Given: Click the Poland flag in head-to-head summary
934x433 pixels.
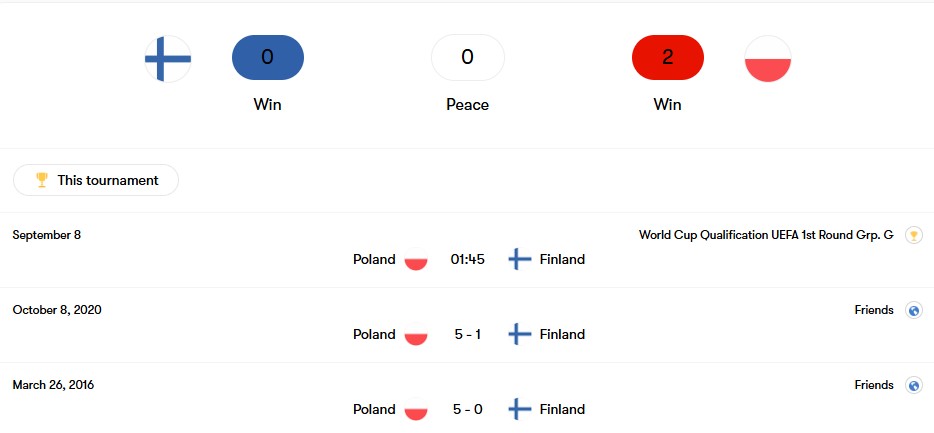Looking at the screenshot, I should pyautogui.click(x=768, y=58).
